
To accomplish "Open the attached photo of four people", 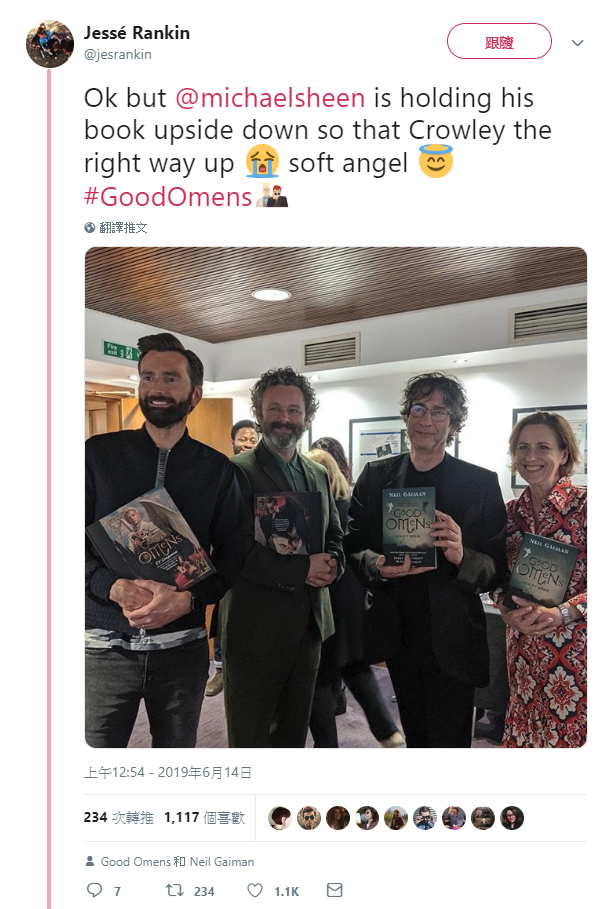I will pyautogui.click(x=336, y=497).
